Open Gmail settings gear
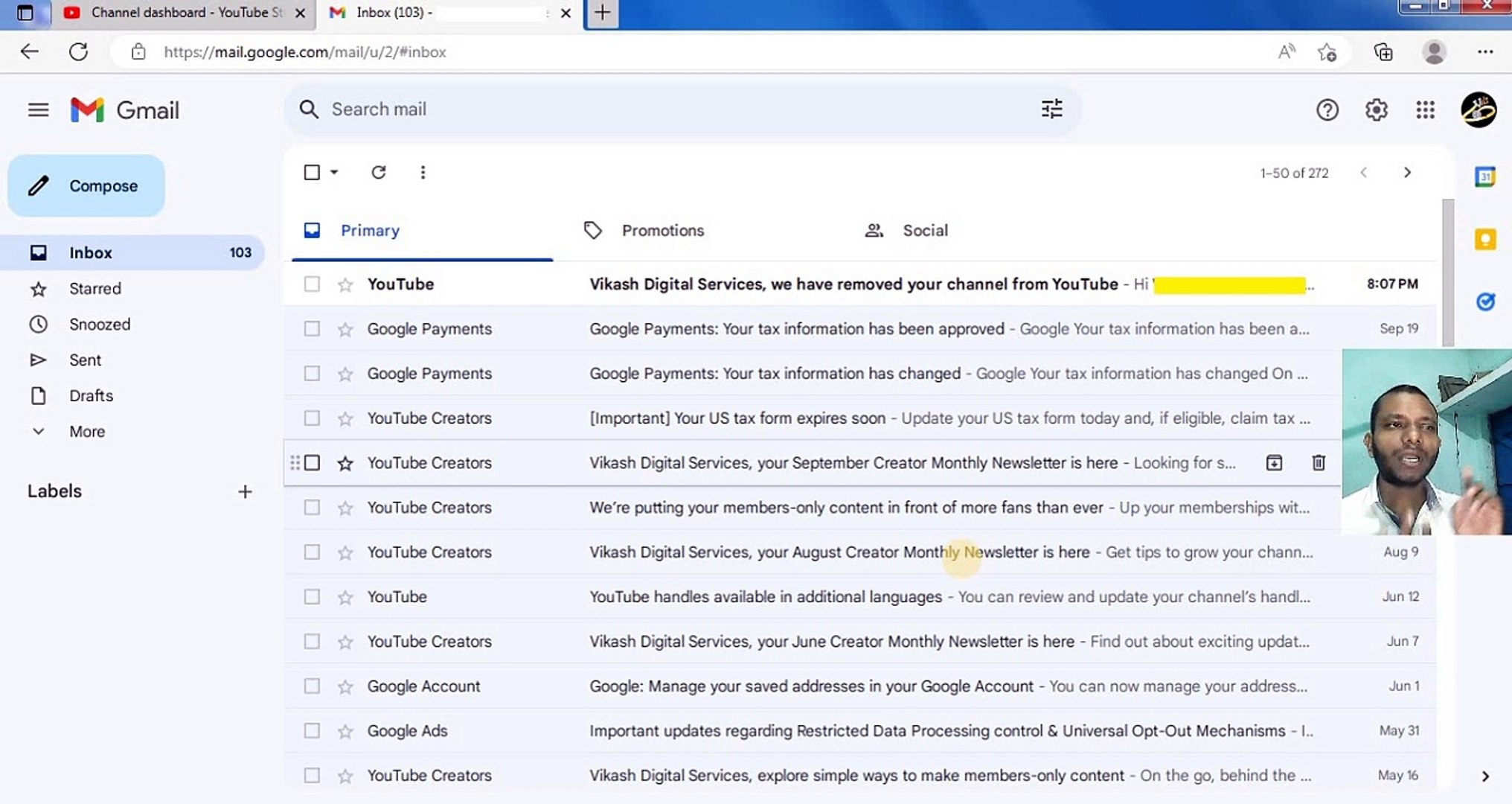Screen dimensions: 1512x804 pyautogui.click(x=1376, y=109)
